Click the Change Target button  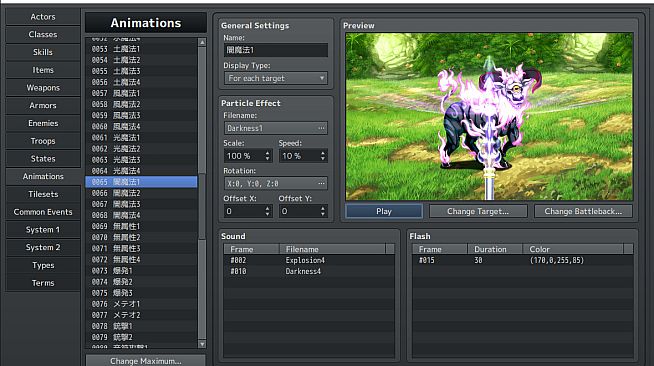click(478, 211)
